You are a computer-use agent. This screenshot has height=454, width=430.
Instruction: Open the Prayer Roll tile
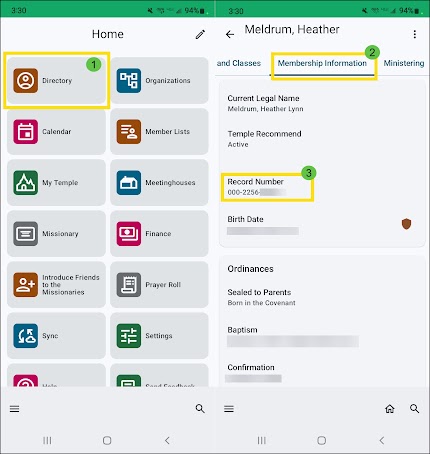click(159, 284)
